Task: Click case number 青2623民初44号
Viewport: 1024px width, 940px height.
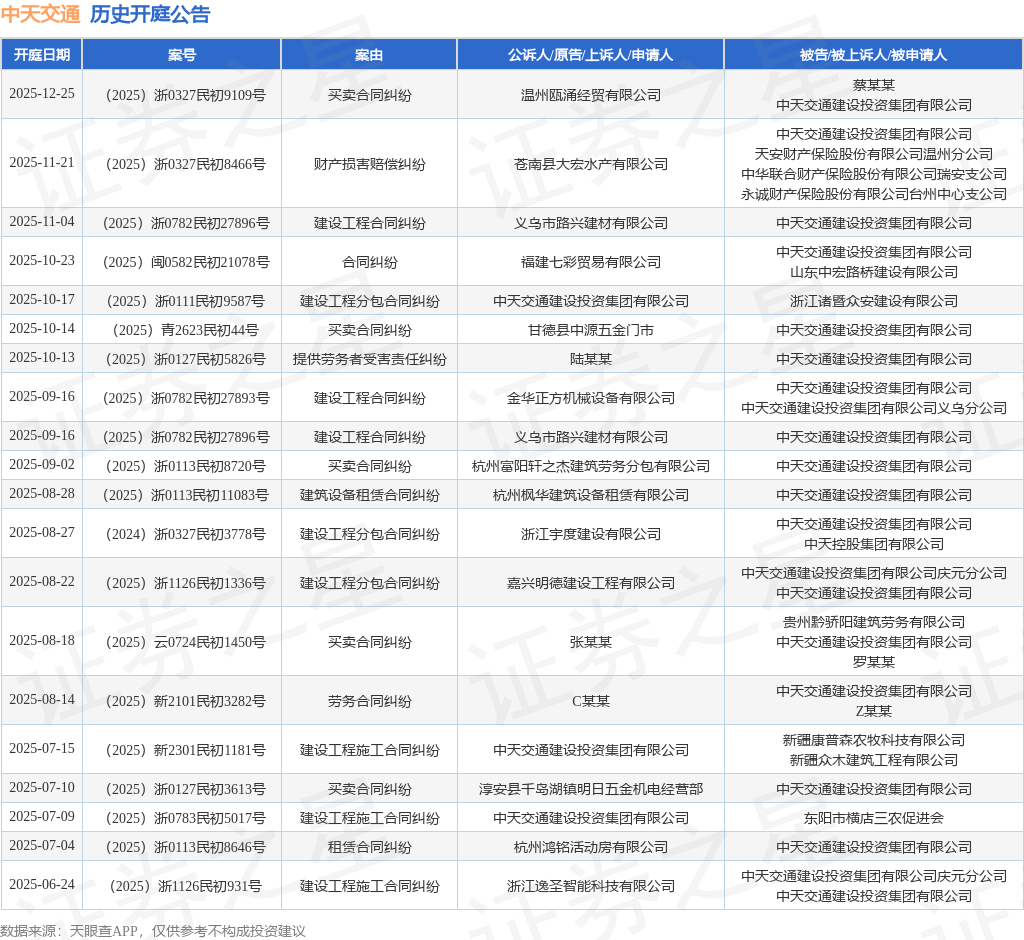Action: [185, 330]
